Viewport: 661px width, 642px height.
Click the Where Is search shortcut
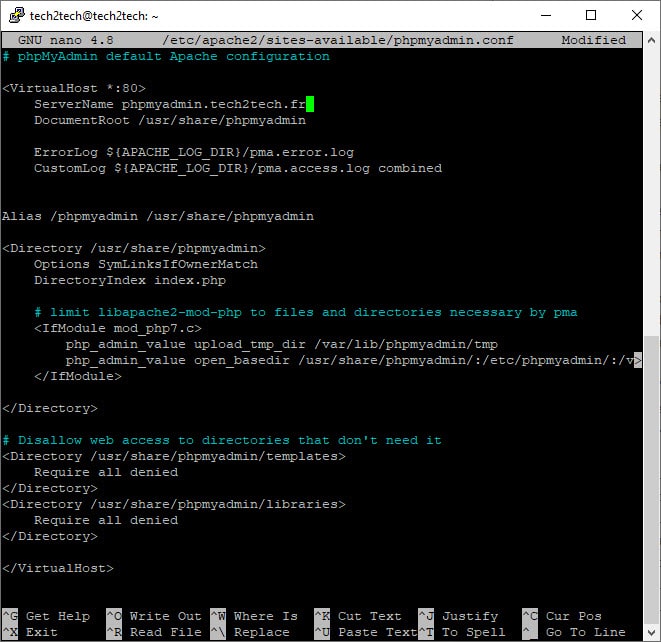tap(265, 616)
